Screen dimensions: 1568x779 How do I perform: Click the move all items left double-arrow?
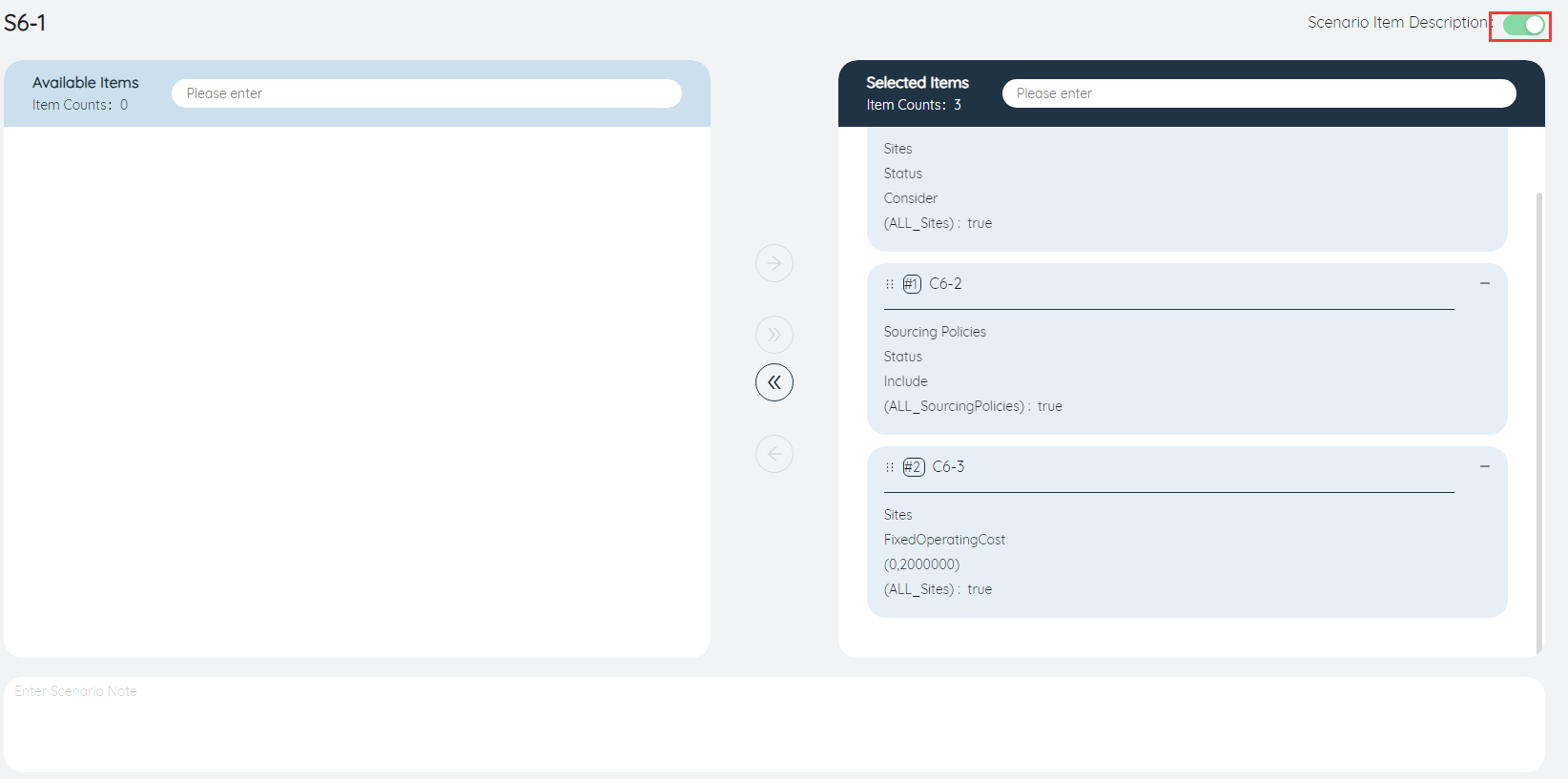[x=774, y=382]
